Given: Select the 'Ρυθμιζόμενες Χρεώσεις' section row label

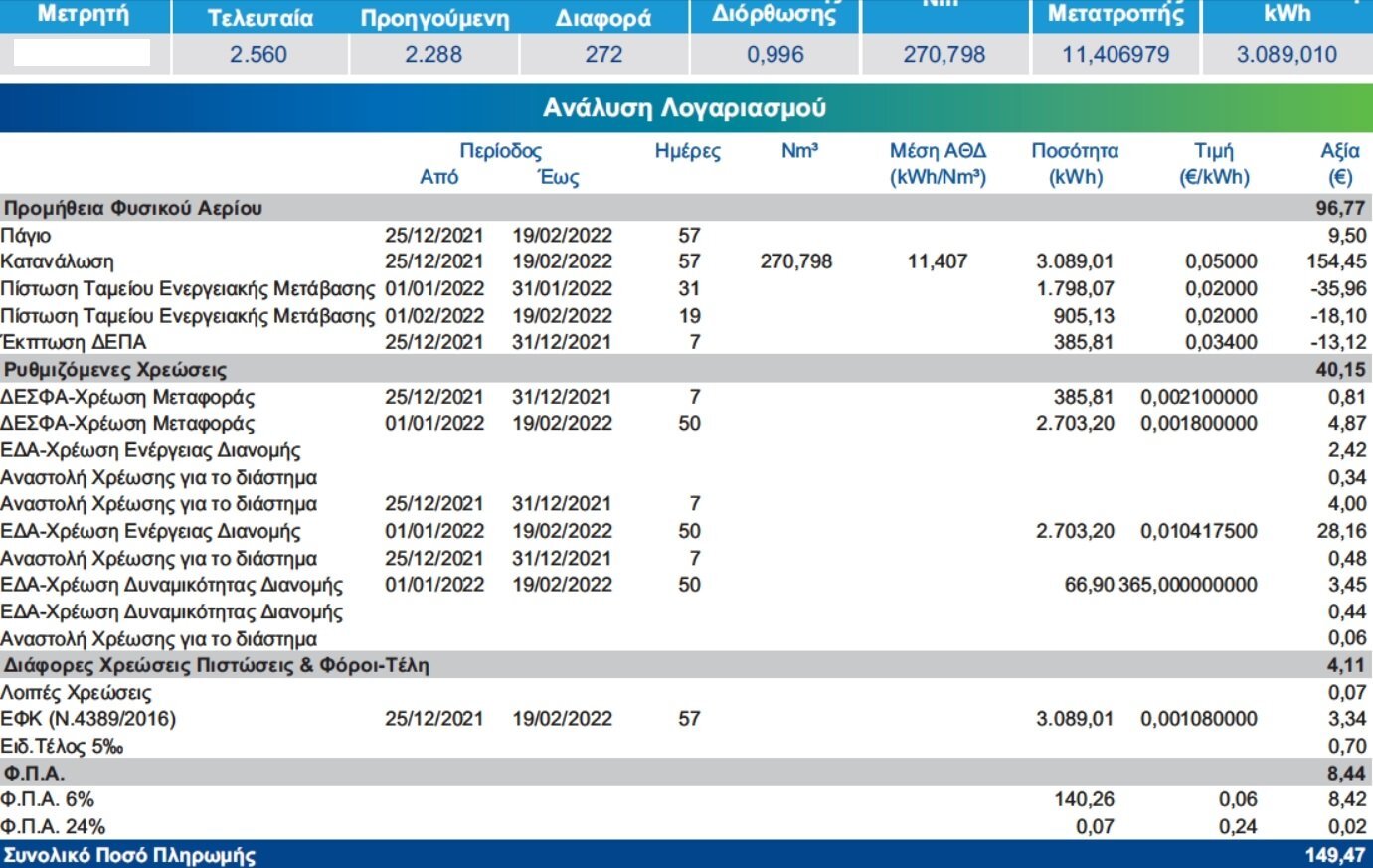Looking at the screenshot, I should coord(115,370).
